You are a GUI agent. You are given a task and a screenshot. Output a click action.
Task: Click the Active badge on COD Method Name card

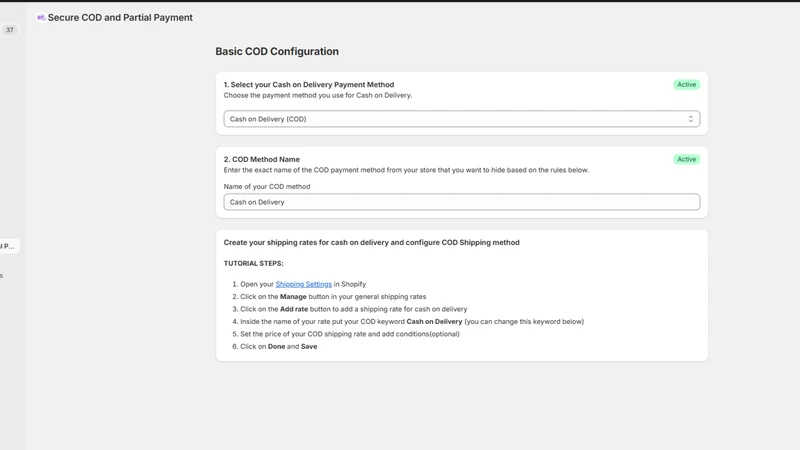[686, 159]
